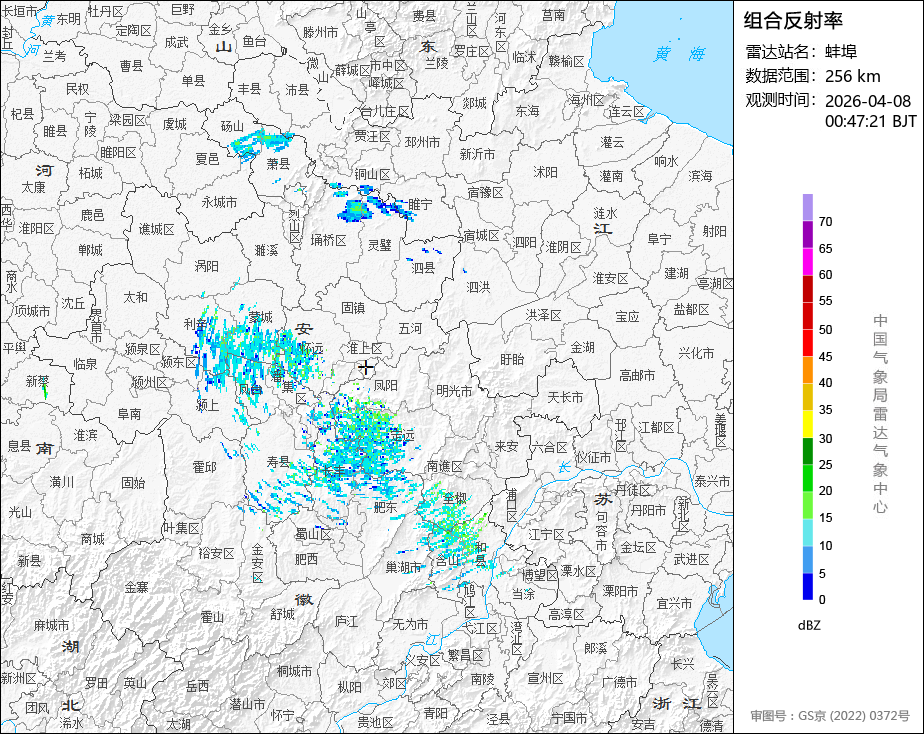Click the cyan swatch between 10 and 15

pos(807,533)
